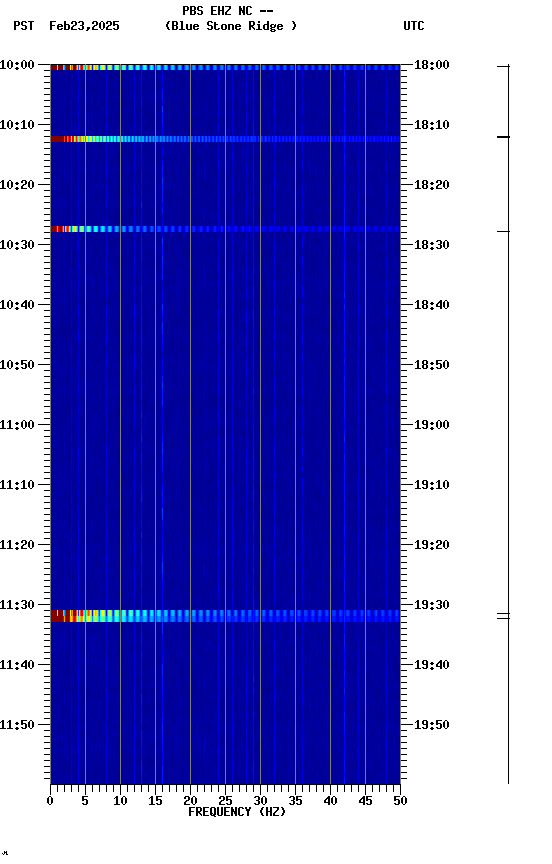Click the 11:40 PST time label

[x=17, y=665]
